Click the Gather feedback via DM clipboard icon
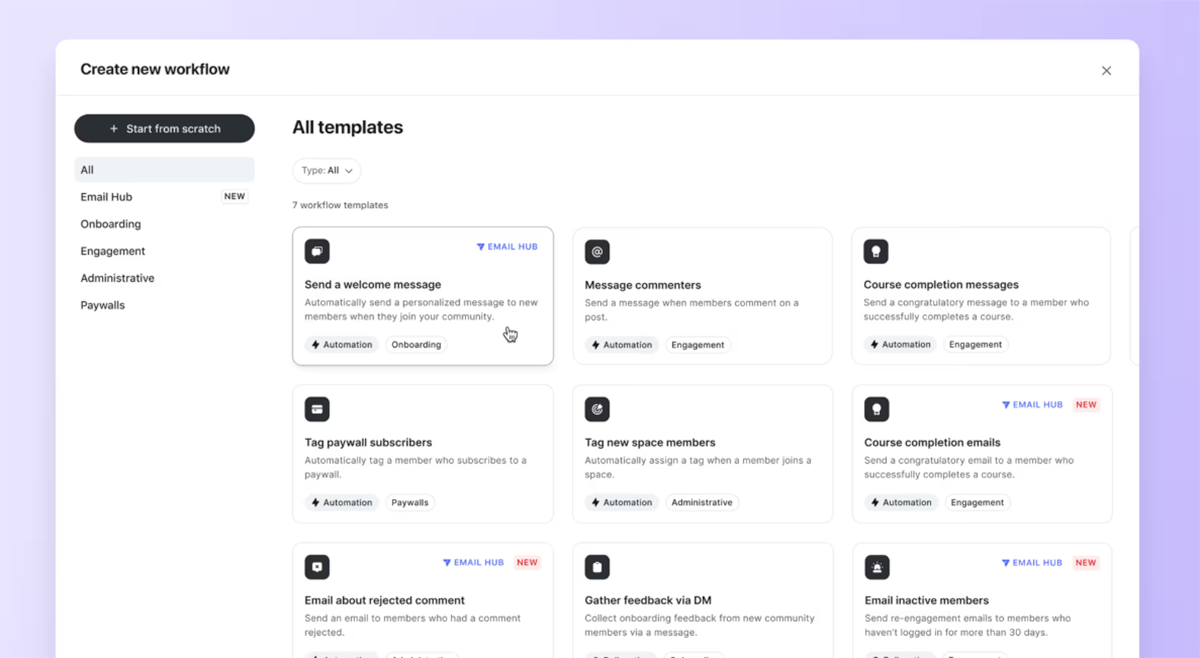 [597, 567]
